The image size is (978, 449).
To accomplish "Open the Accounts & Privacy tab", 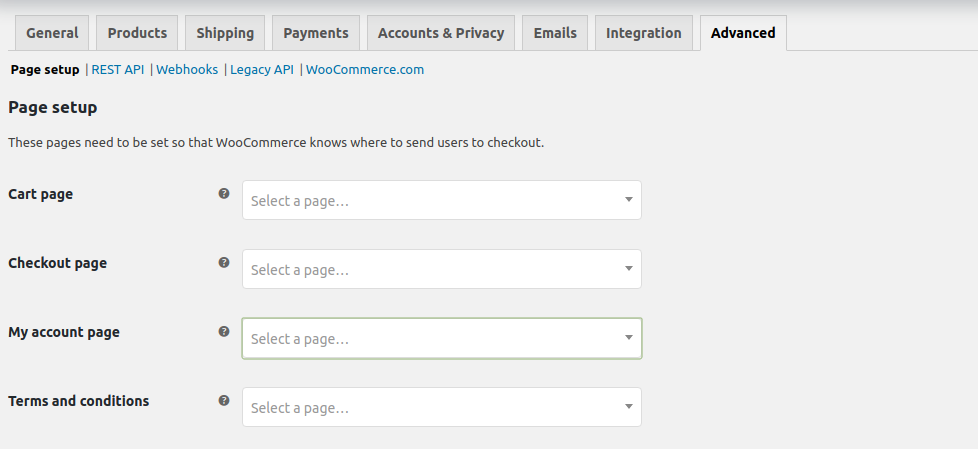I will pos(441,33).
